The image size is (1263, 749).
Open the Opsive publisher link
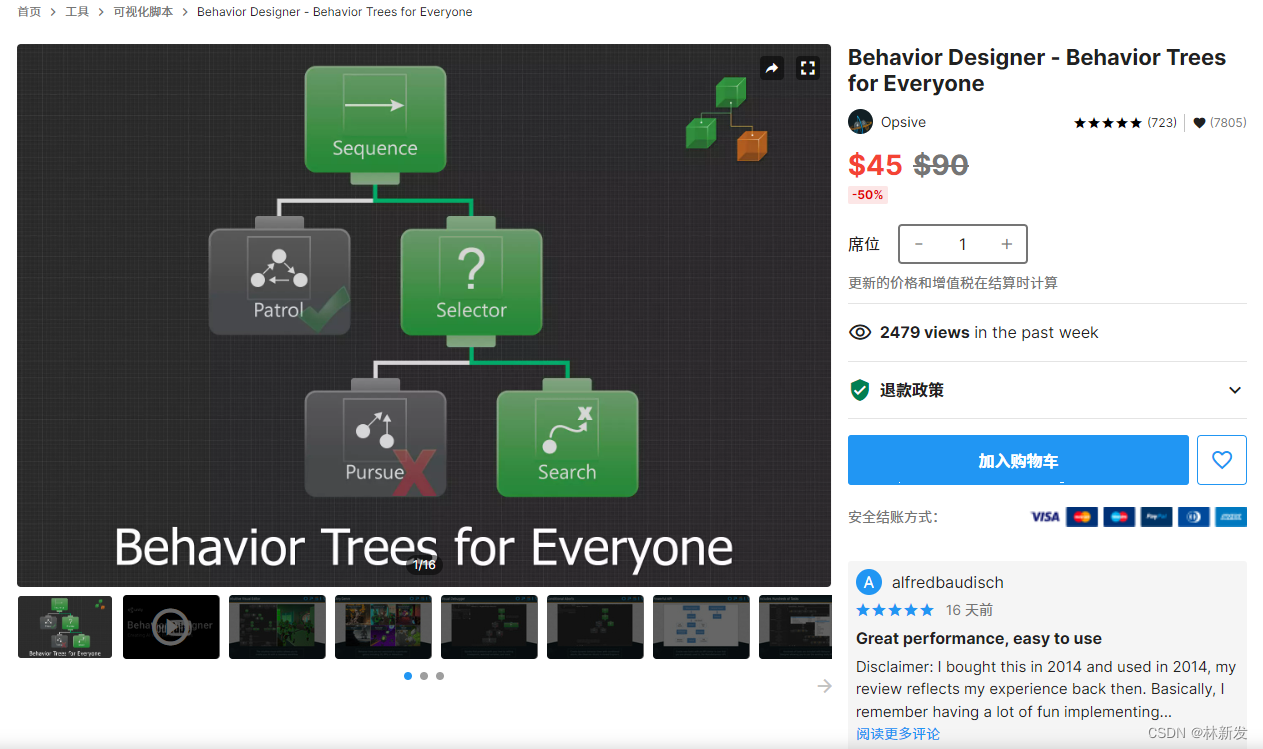(x=903, y=122)
